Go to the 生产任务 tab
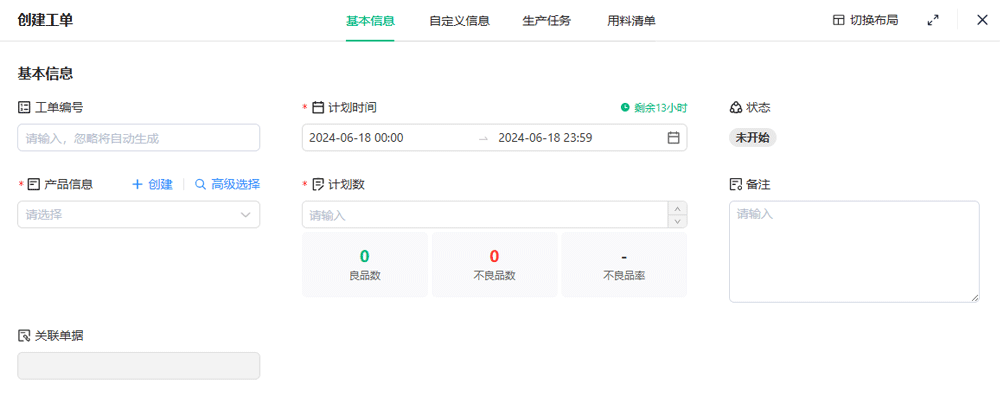This screenshot has height=400, width=1000. [547, 20]
